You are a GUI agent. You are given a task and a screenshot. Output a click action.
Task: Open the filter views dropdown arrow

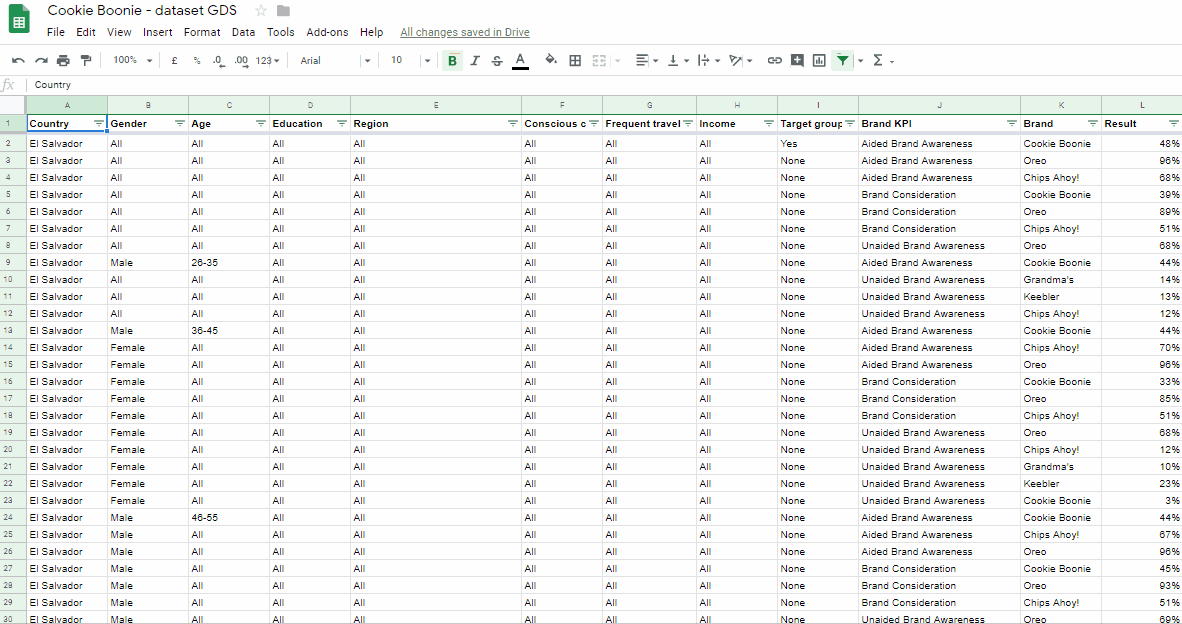pyautogui.click(x=861, y=61)
